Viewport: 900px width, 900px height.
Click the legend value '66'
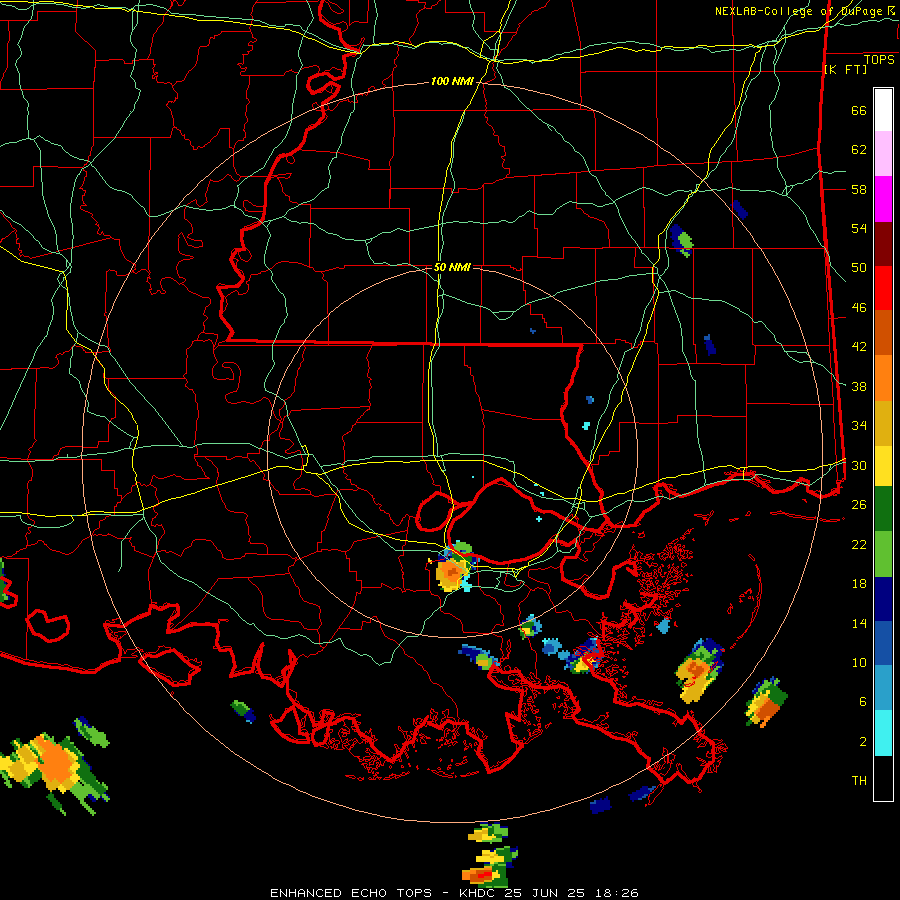(859, 110)
